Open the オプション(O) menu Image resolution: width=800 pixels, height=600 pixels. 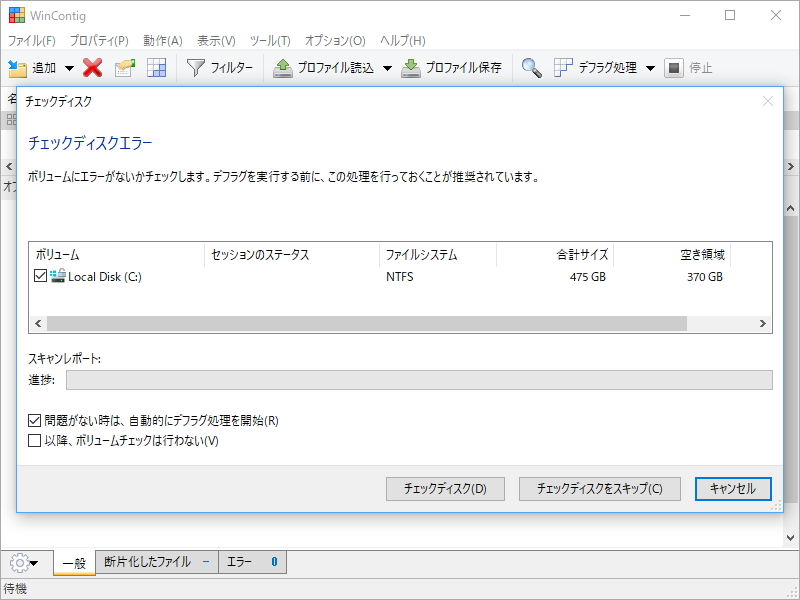pos(335,40)
